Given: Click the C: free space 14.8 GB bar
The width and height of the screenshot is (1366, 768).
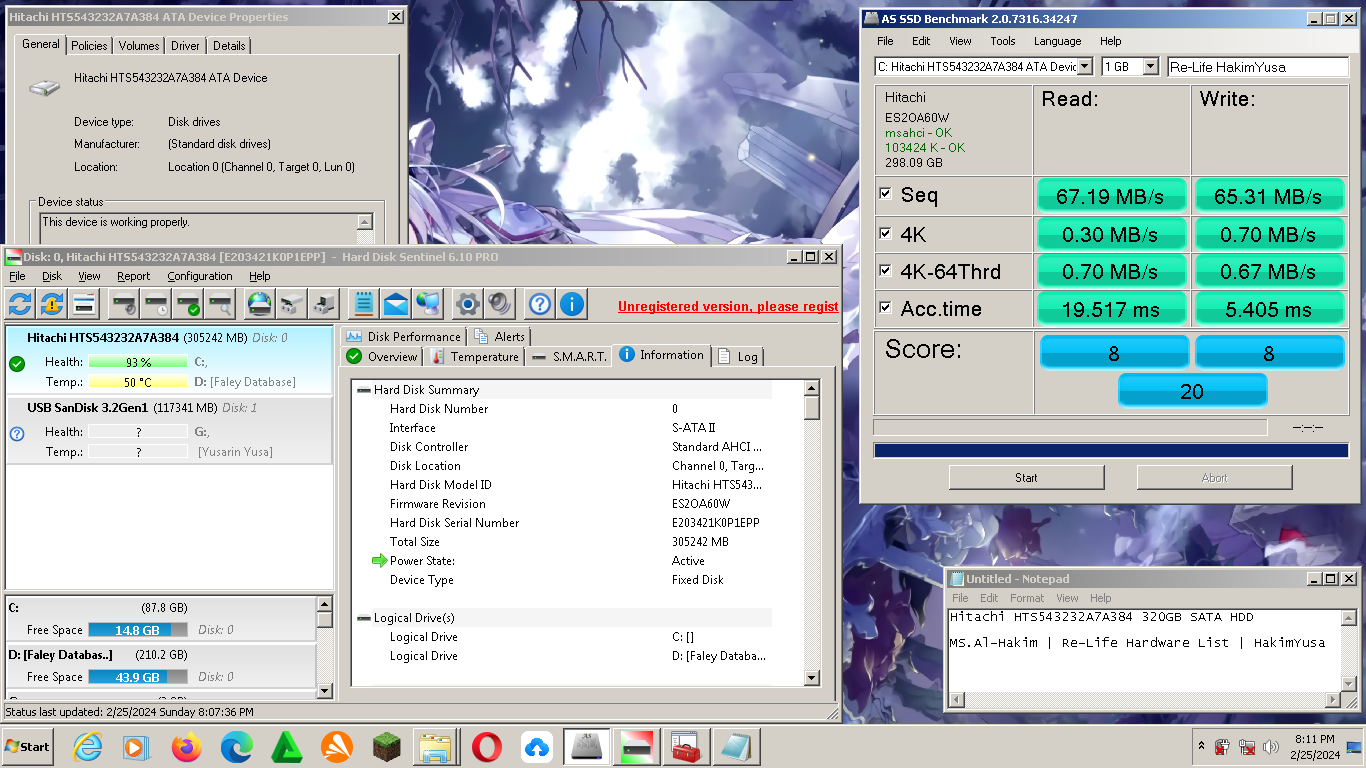Looking at the screenshot, I should click(138, 630).
